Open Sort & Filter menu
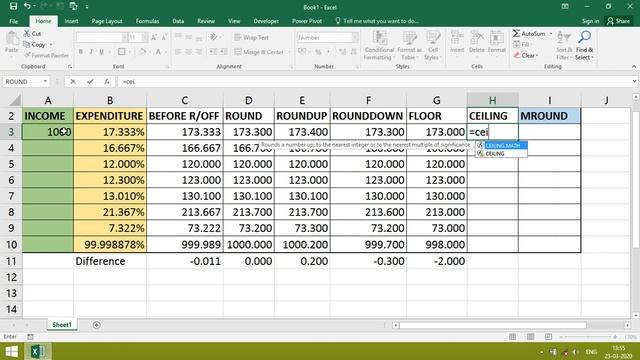This screenshot has height=360, width=640. pos(564,46)
